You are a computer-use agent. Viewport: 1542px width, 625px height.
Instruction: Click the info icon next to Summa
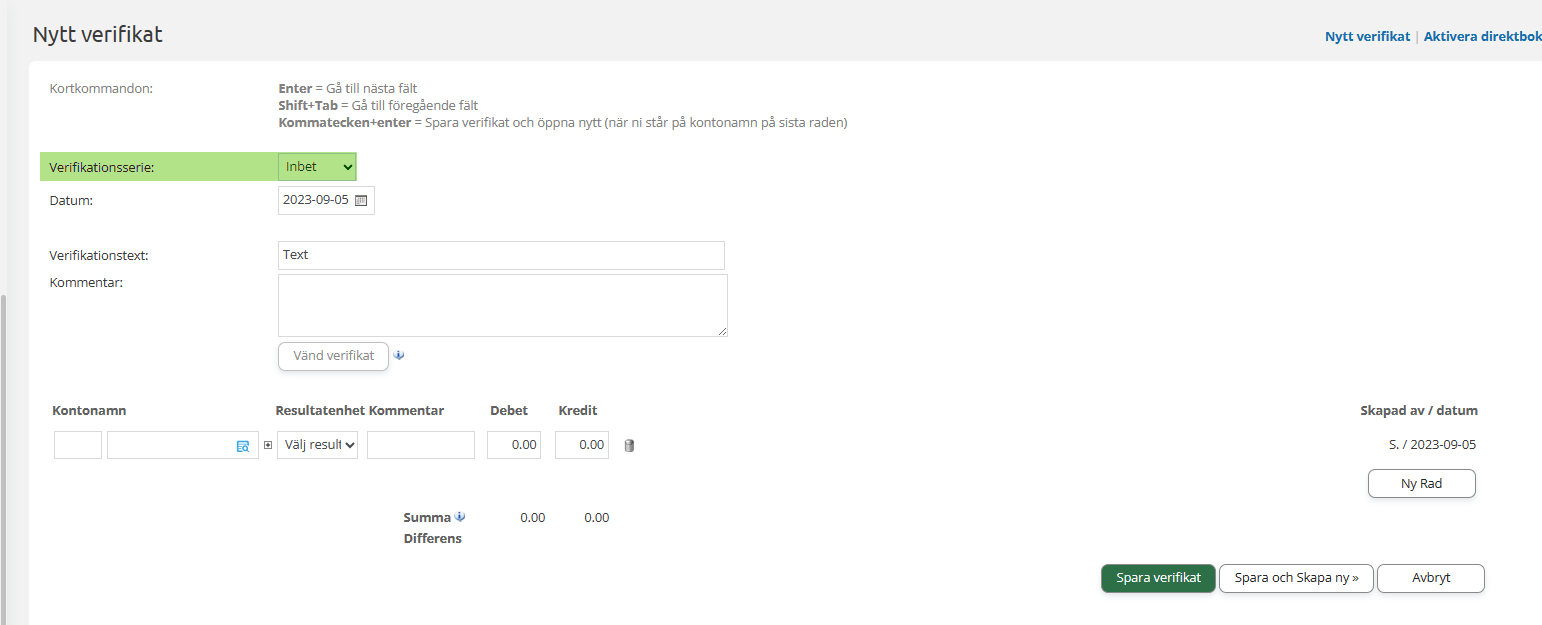point(460,517)
